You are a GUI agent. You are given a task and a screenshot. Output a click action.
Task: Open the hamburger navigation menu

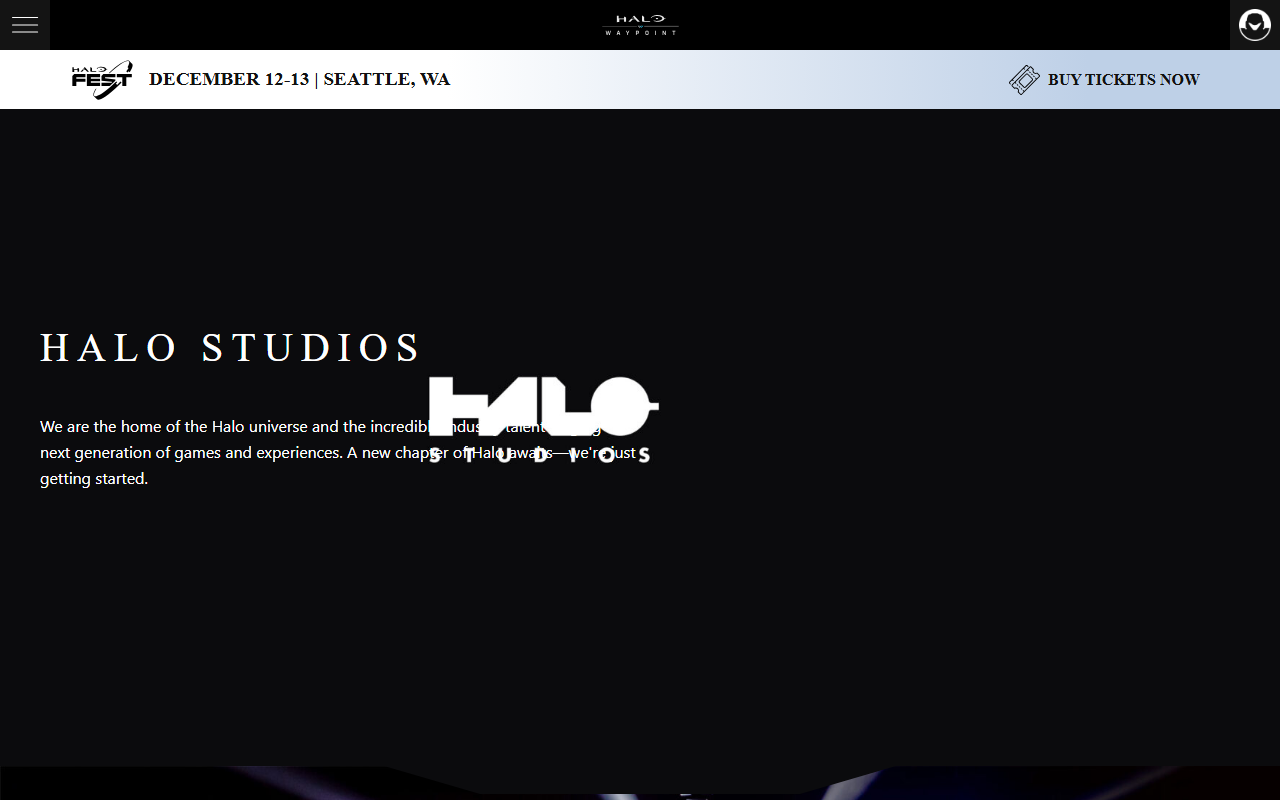click(25, 25)
